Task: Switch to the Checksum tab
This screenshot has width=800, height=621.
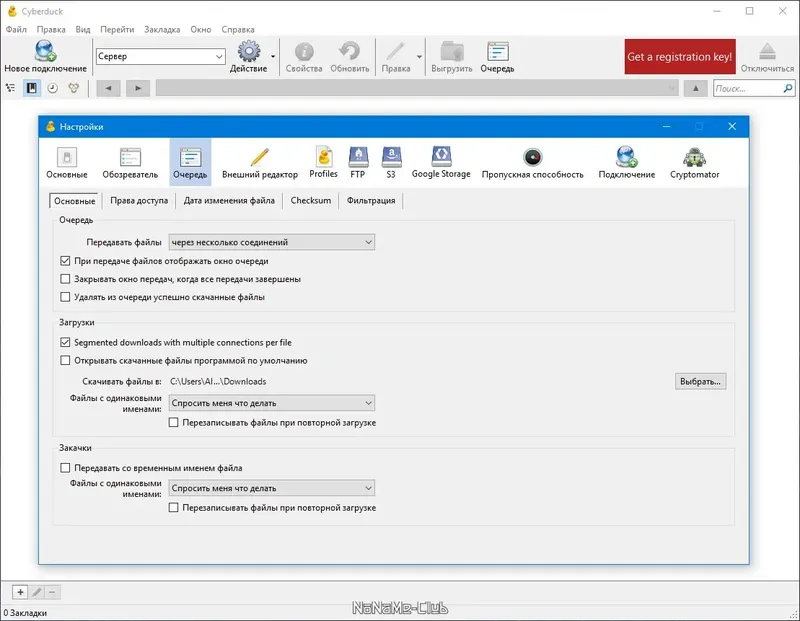Action: [x=310, y=200]
